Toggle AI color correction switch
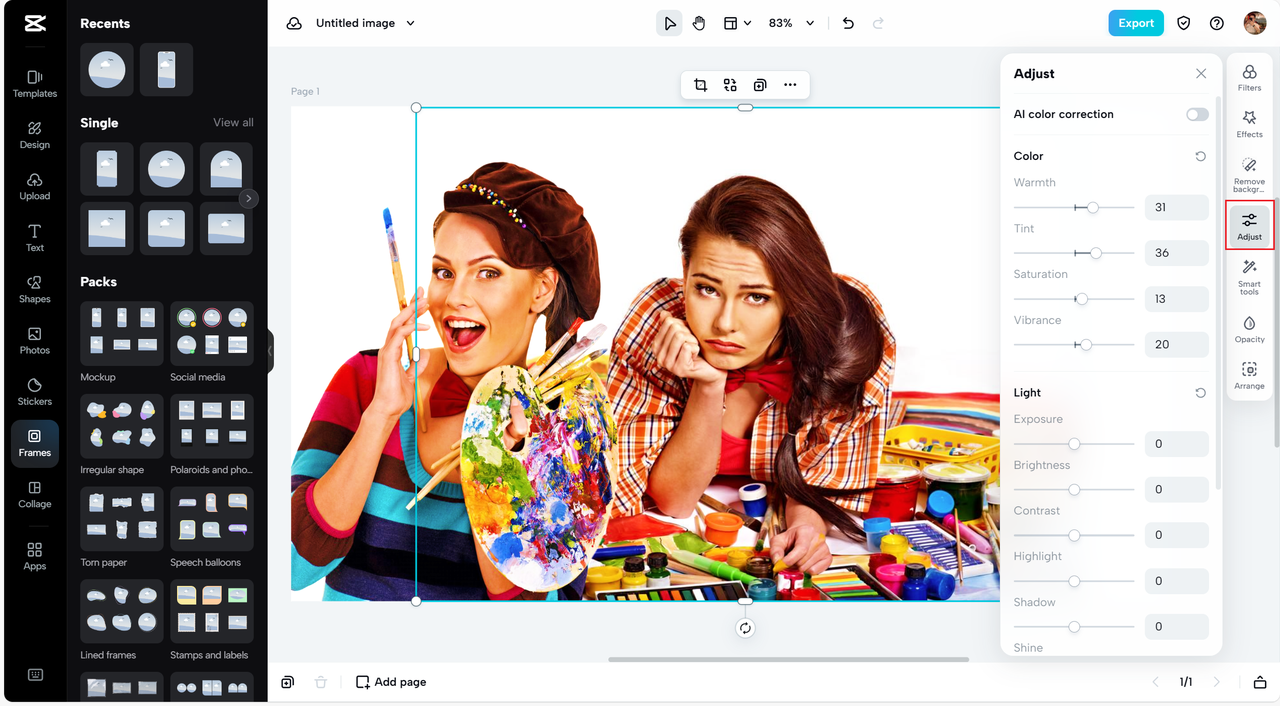 point(1197,114)
